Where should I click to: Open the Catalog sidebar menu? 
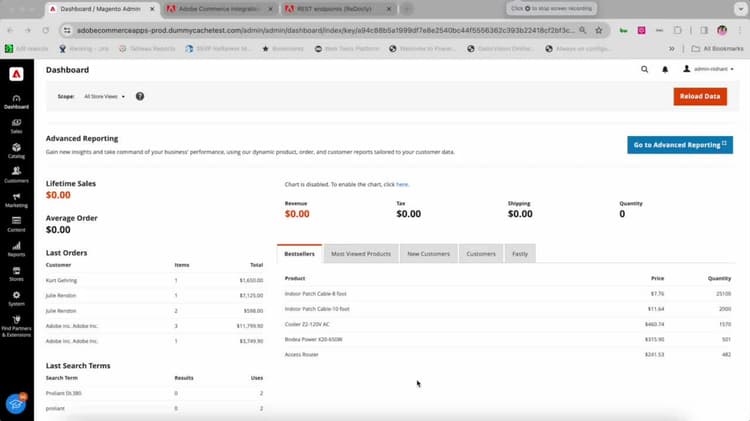pos(16,151)
